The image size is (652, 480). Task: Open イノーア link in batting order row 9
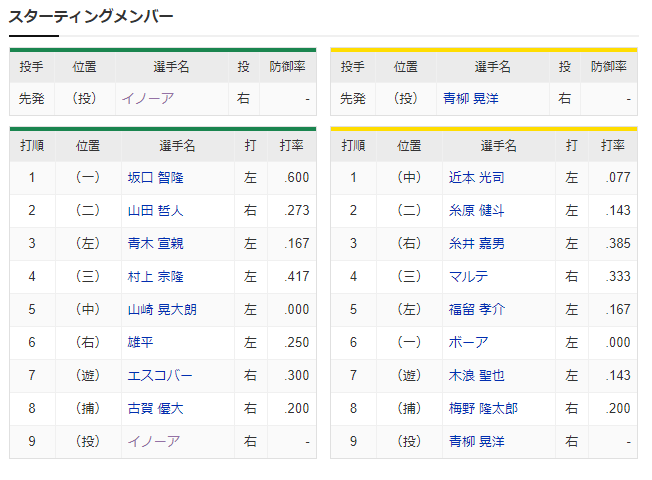click(154, 441)
